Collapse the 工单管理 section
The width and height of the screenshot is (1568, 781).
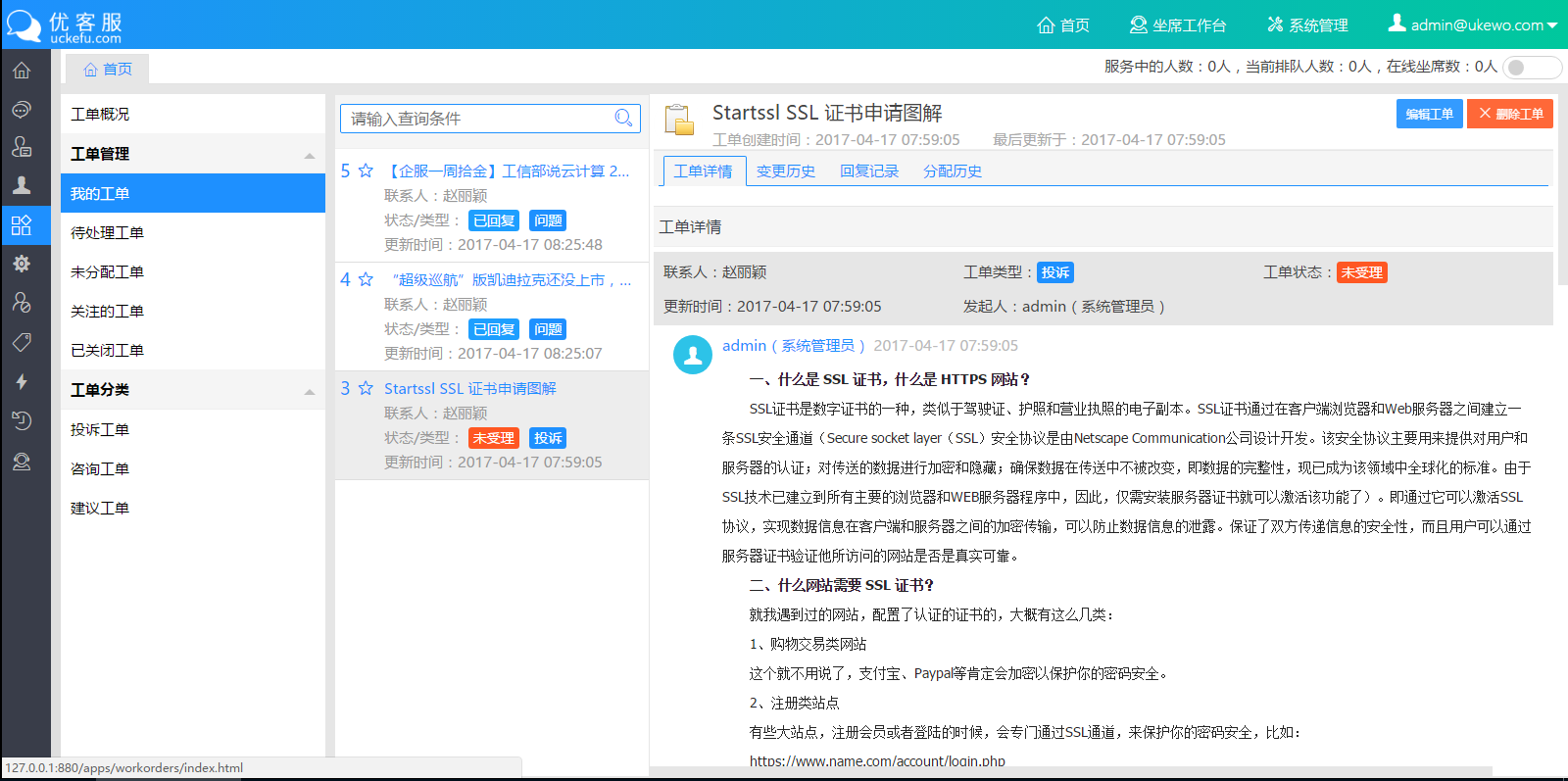tap(310, 155)
